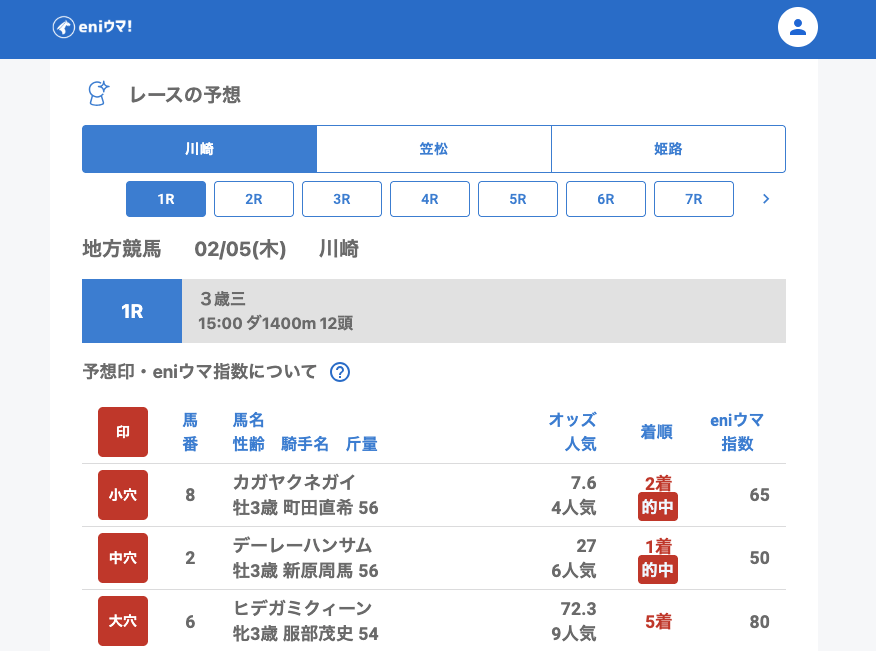Image resolution: width=876 pixels, height=651 pixels.
Task: Select the 姫路 racecourse tab
Action: (x=668, y=149)
